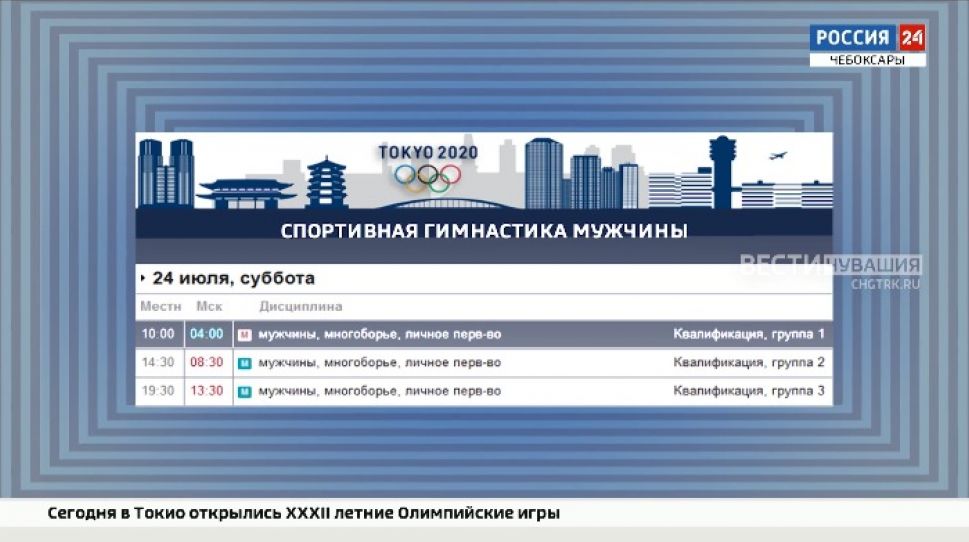Click the Спортивная гимнастика мужчины title
The width and height of the screenshot is (969, 542).
(484, 231)
